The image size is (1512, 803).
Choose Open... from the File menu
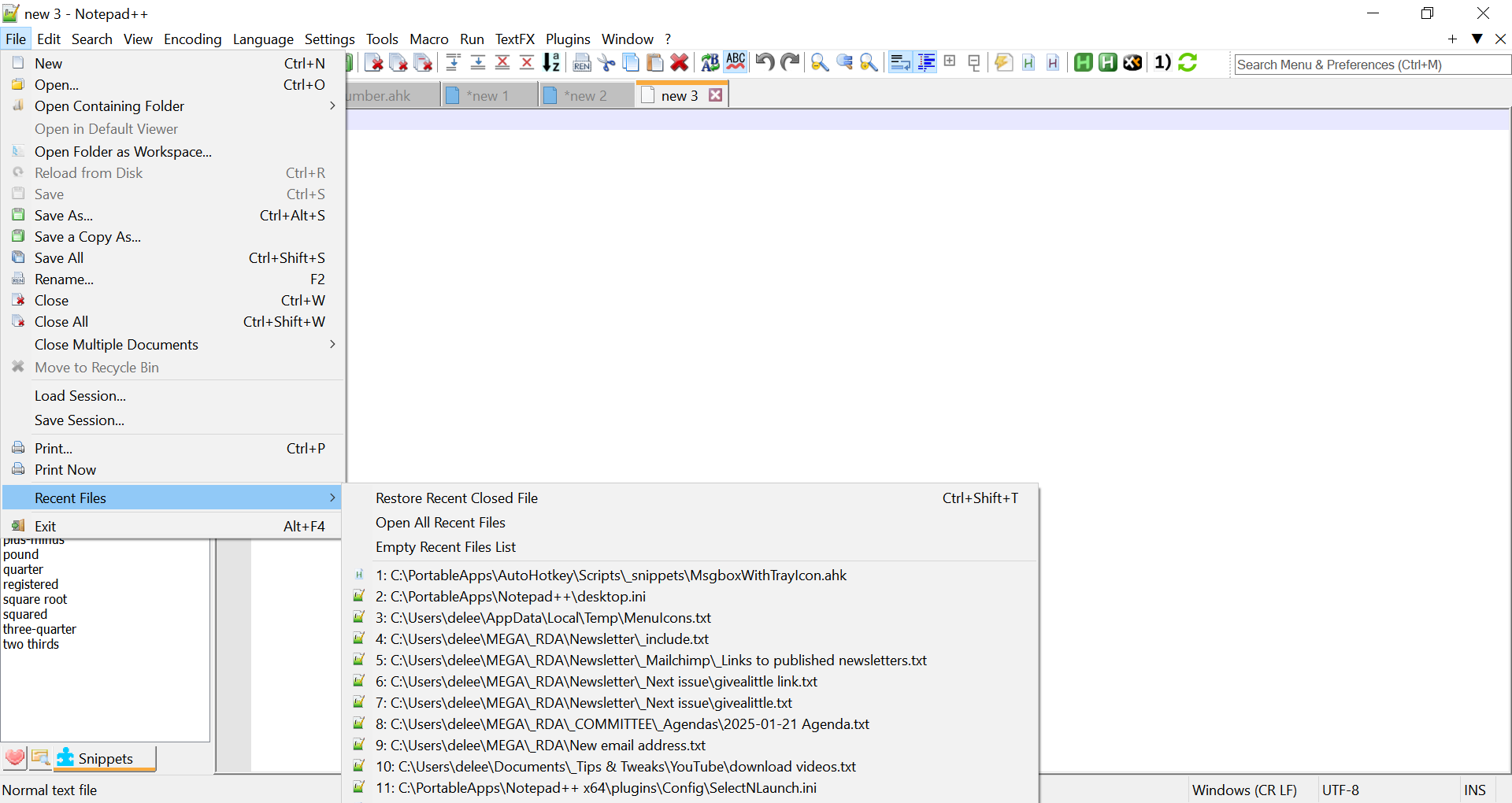pos(172,84)
